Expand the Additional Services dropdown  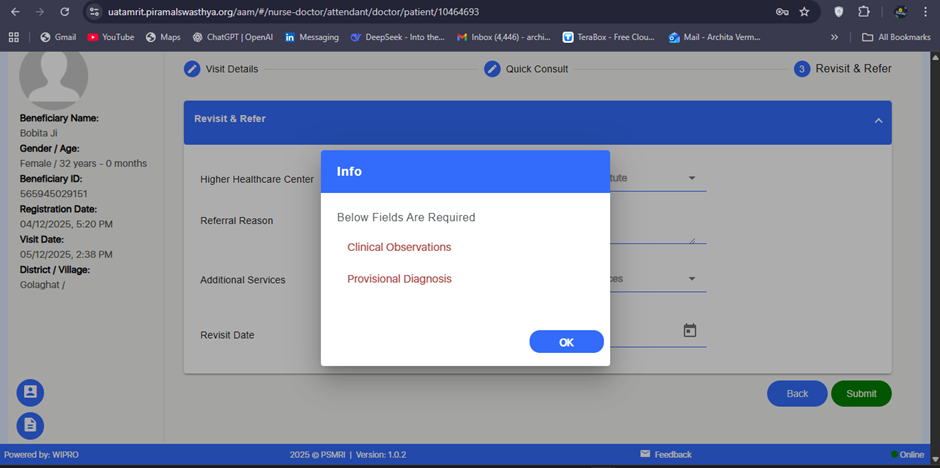point(691,279)
